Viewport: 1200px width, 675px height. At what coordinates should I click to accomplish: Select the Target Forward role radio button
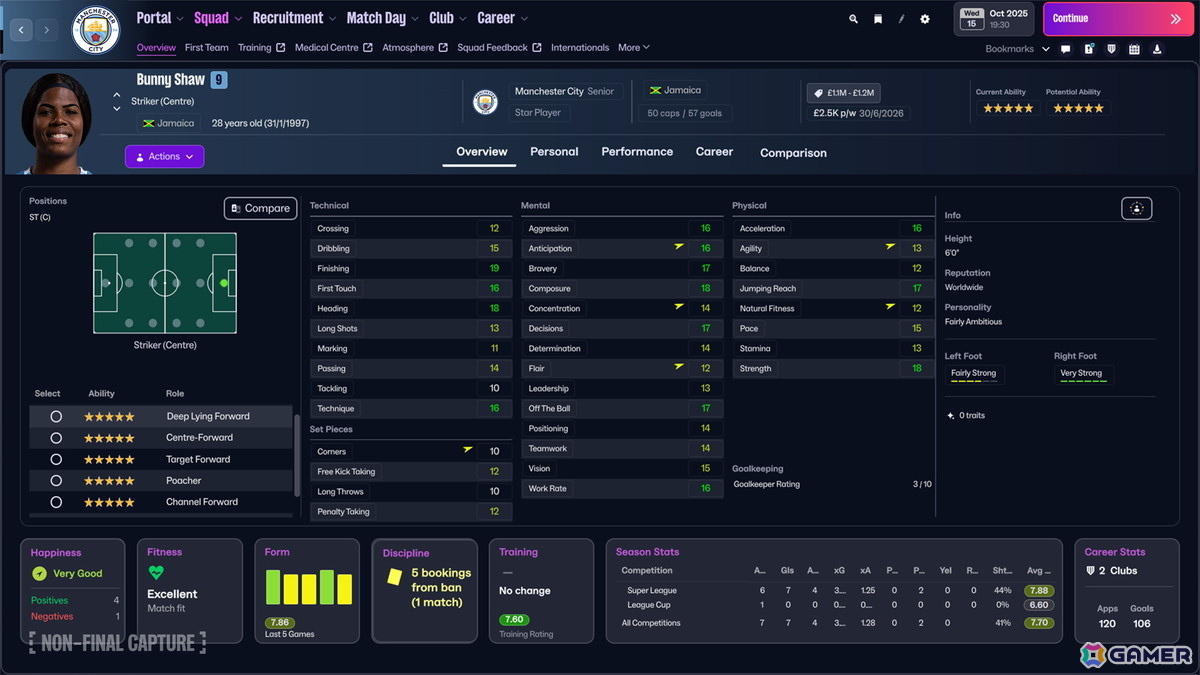pyautogui.click(x=56, y=458)
